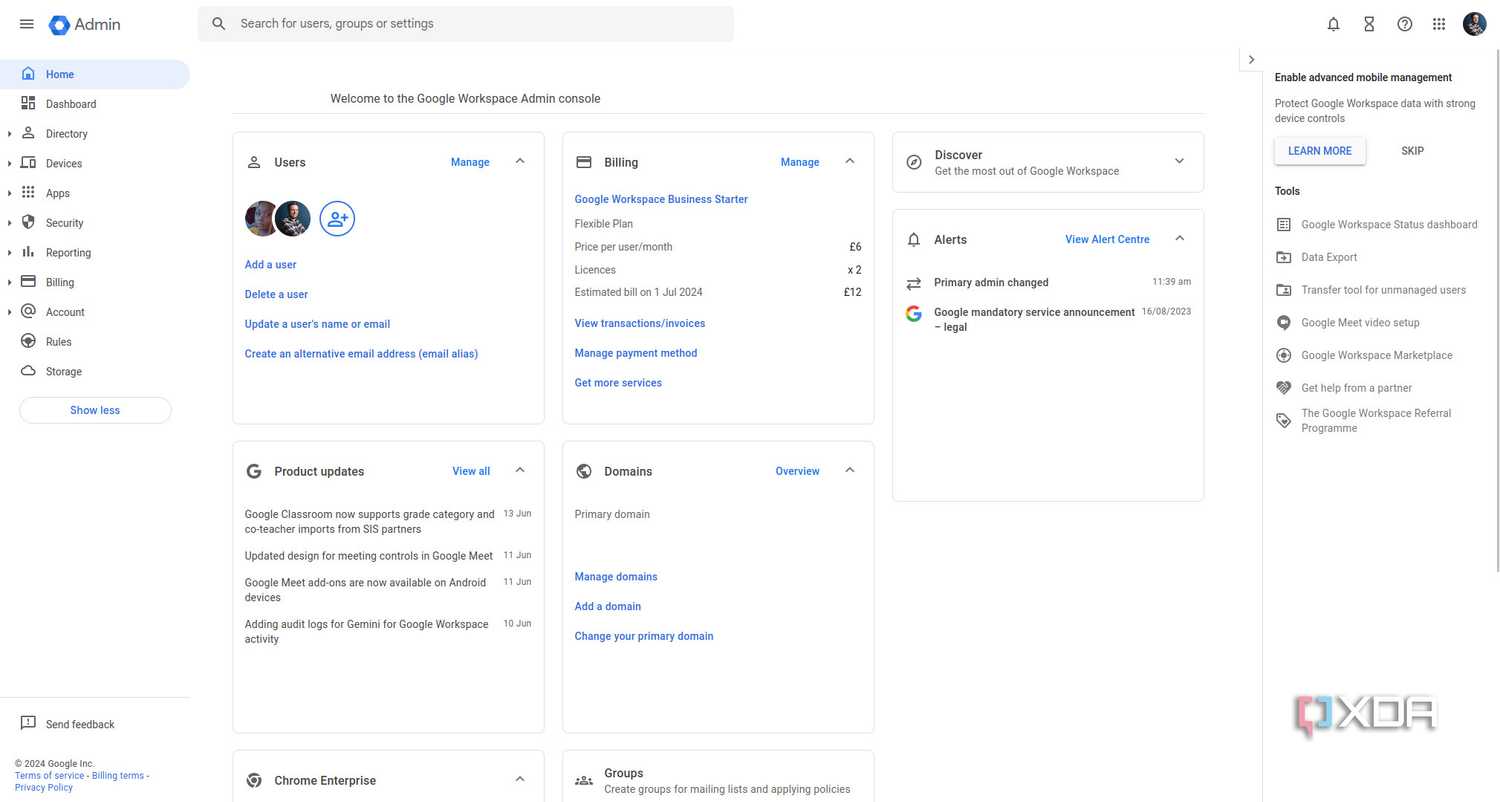Click the swap icon beside Primary admin changed
The width and height of the screenshot is (1500, 802).
913,283
